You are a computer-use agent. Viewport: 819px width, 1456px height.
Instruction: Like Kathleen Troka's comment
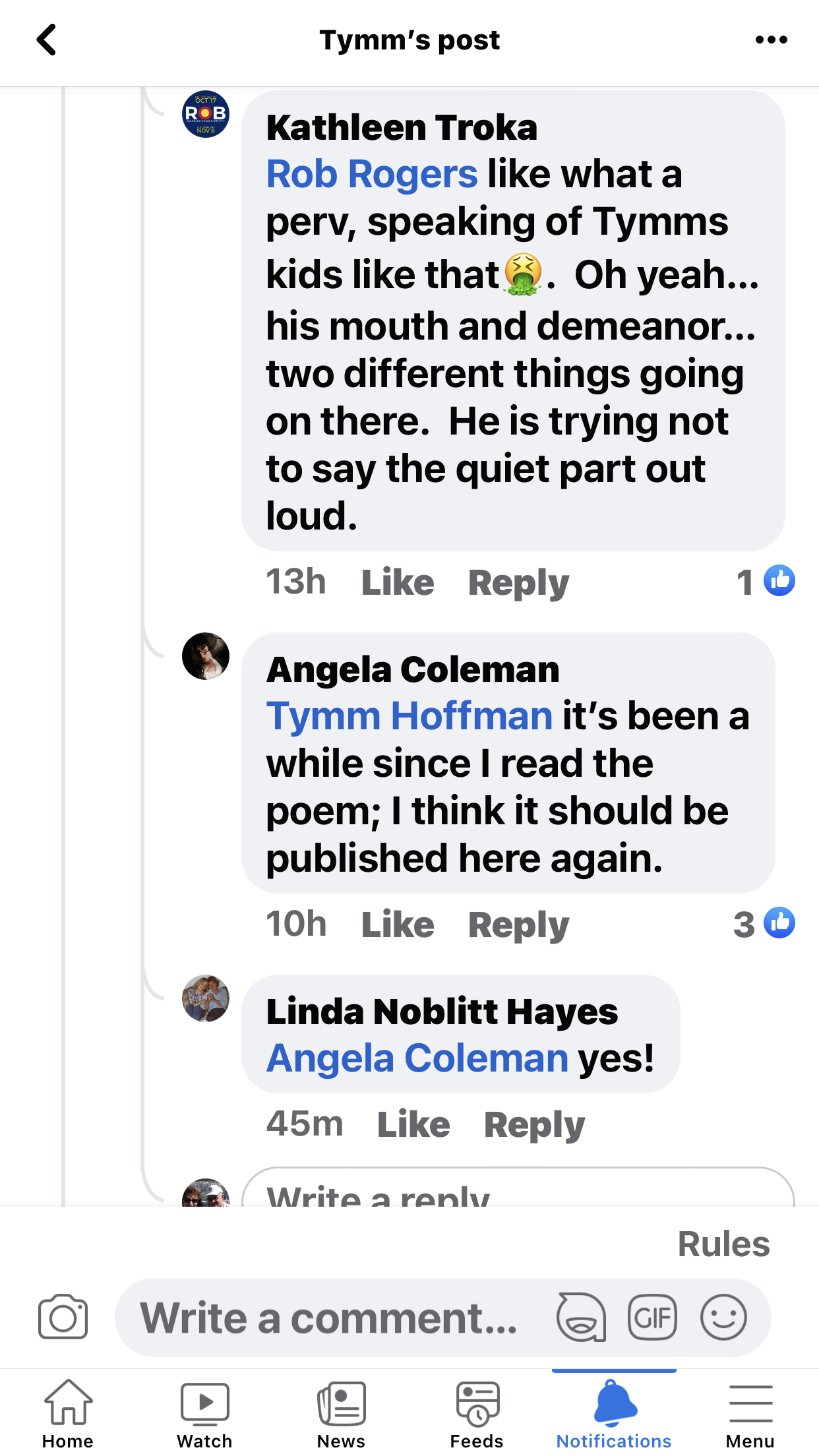pos(398,583)
